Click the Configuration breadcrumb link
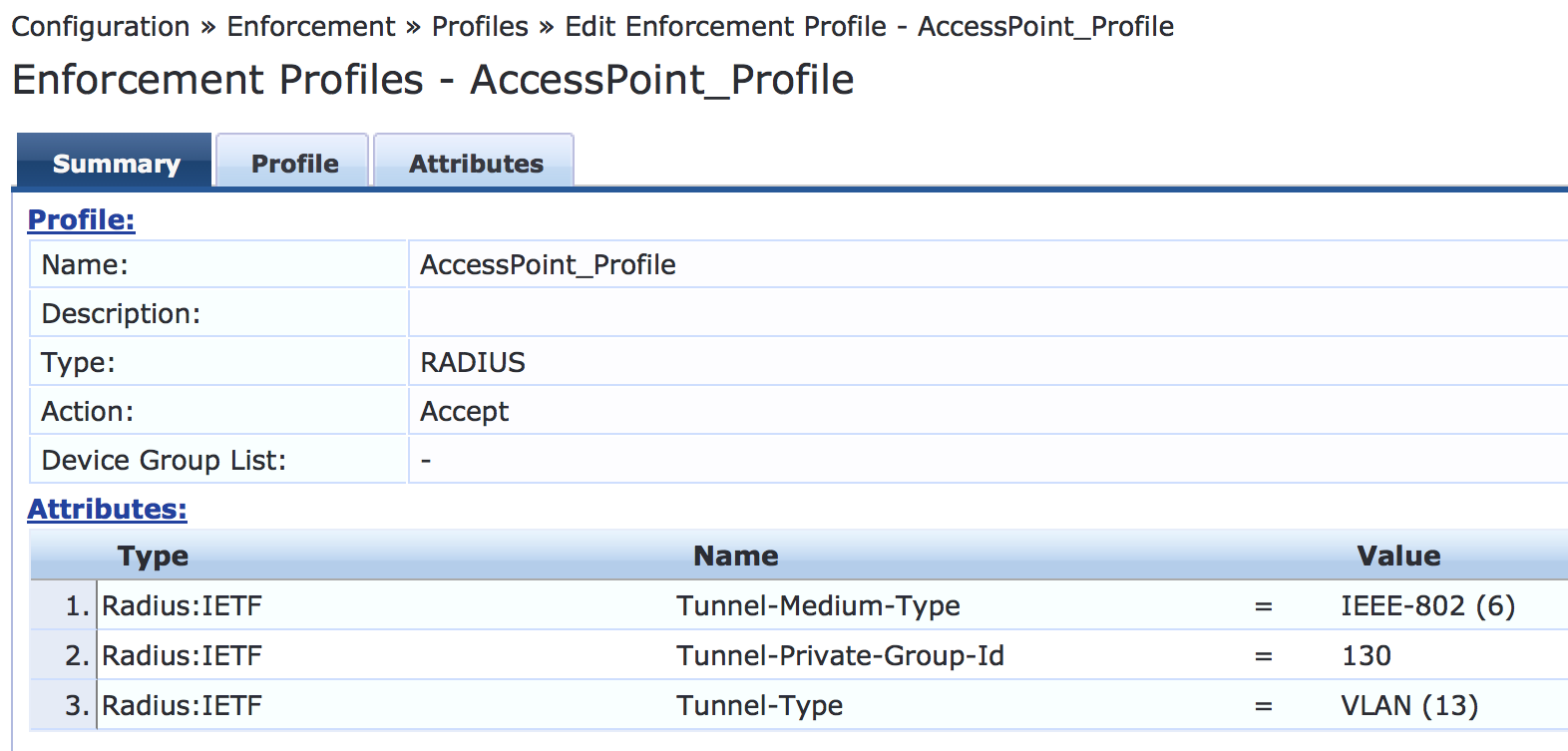The width and height of the screenshot is (1568, 751). 101,27
